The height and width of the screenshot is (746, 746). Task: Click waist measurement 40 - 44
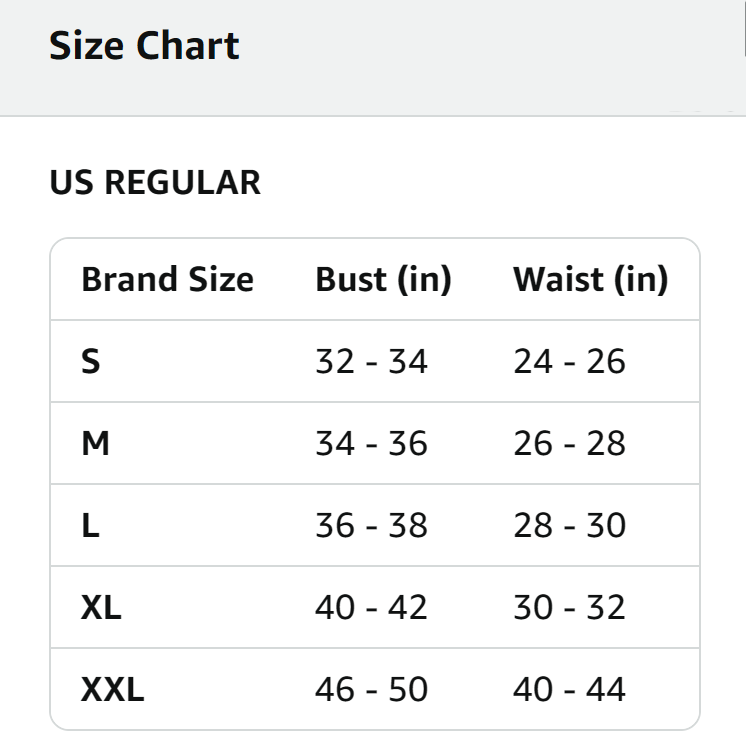coord(569,689)
